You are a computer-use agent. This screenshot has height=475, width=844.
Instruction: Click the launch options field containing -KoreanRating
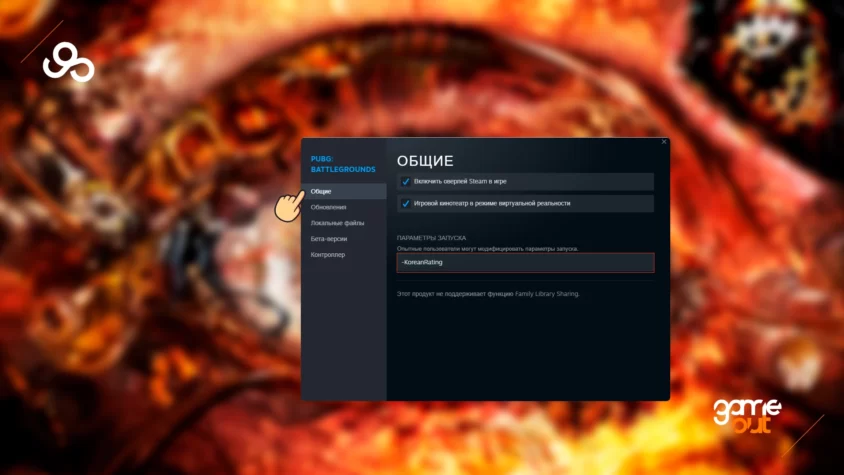click(x=525, y=262)
